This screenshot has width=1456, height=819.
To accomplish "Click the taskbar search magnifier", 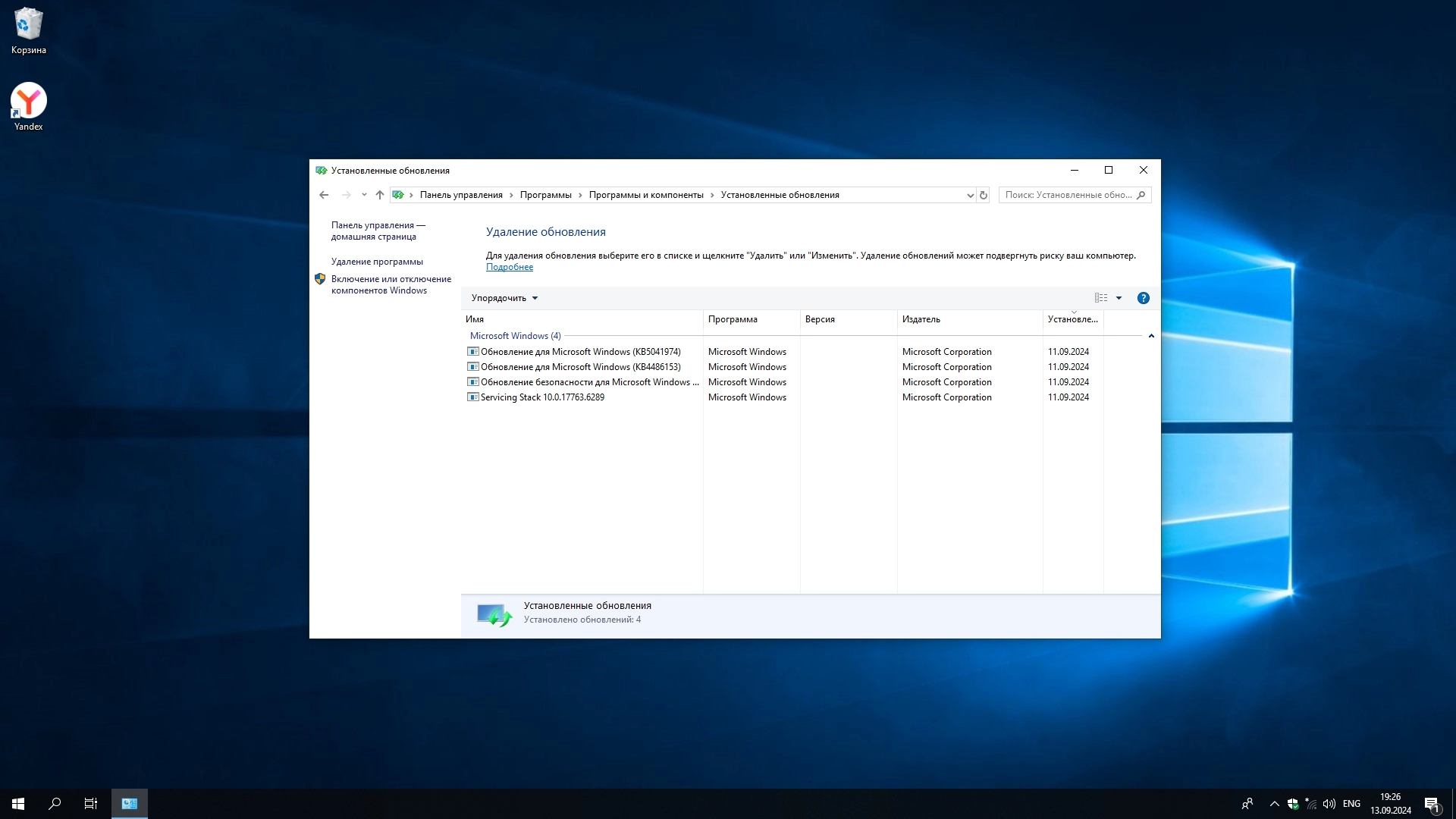I will pyautogui.click(x=55, y=804).
